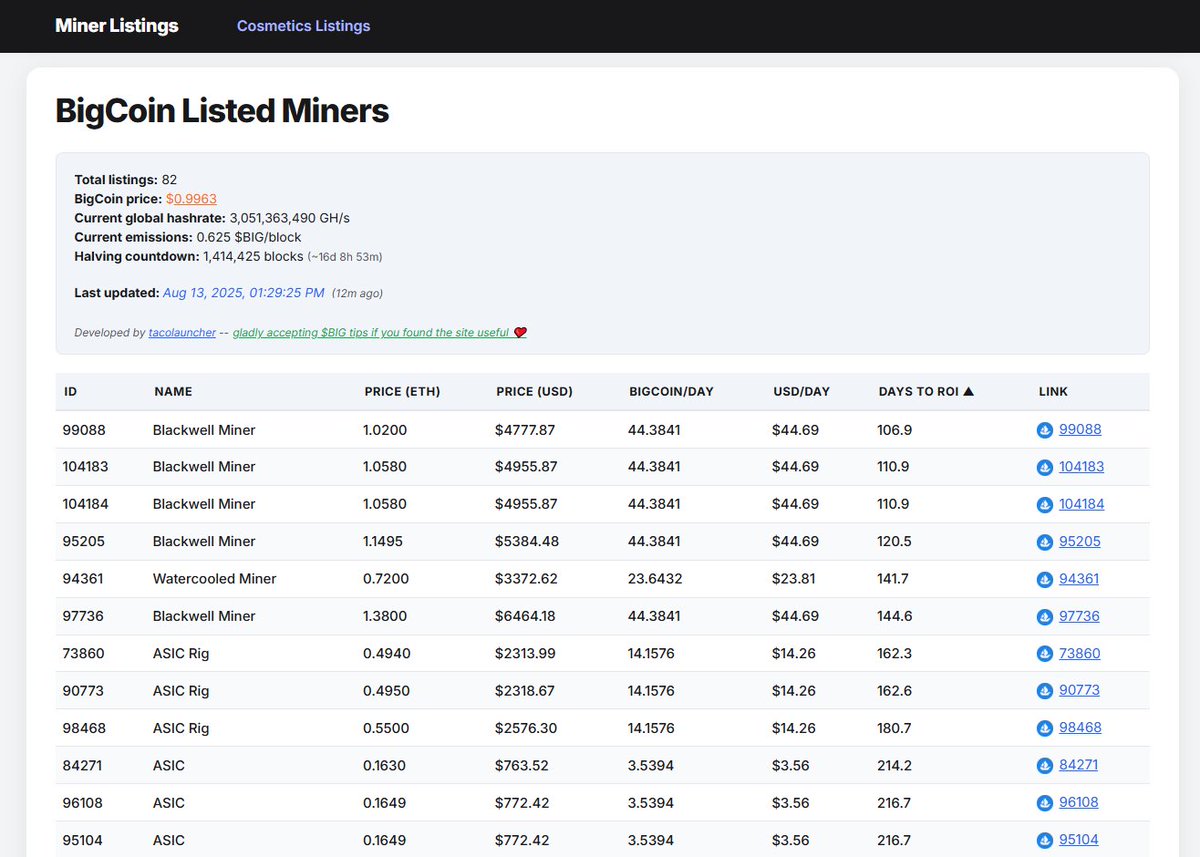Click the marketplace icon beside link 98468
This screenshot has height=857, width=1200.
[x=1045, y=728]
